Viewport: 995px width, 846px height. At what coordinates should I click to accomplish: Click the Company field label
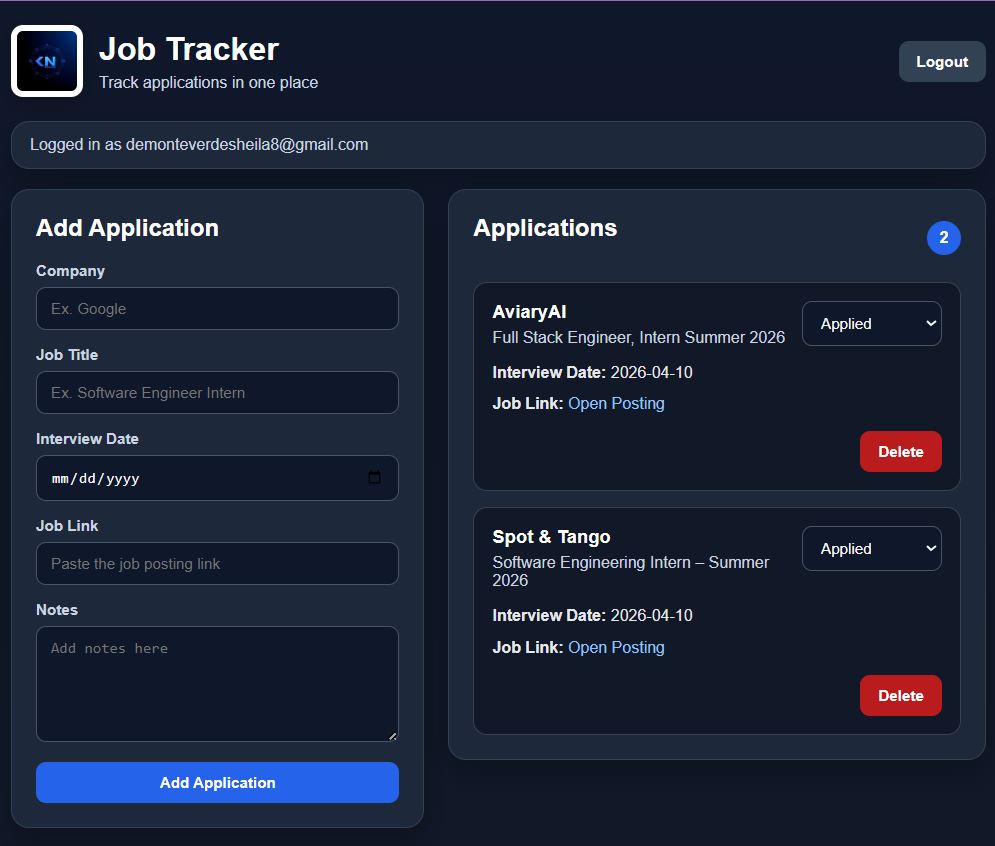click(70, 271)
